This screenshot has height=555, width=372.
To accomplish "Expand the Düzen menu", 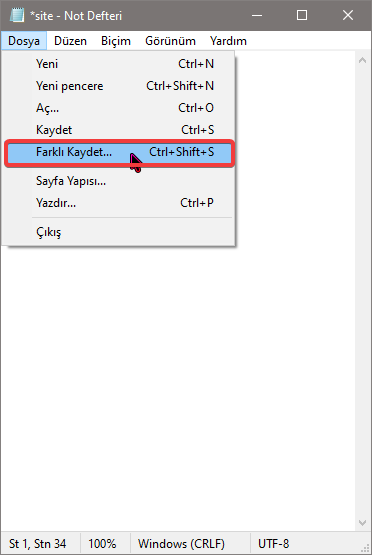I will (x=70, y=41).
